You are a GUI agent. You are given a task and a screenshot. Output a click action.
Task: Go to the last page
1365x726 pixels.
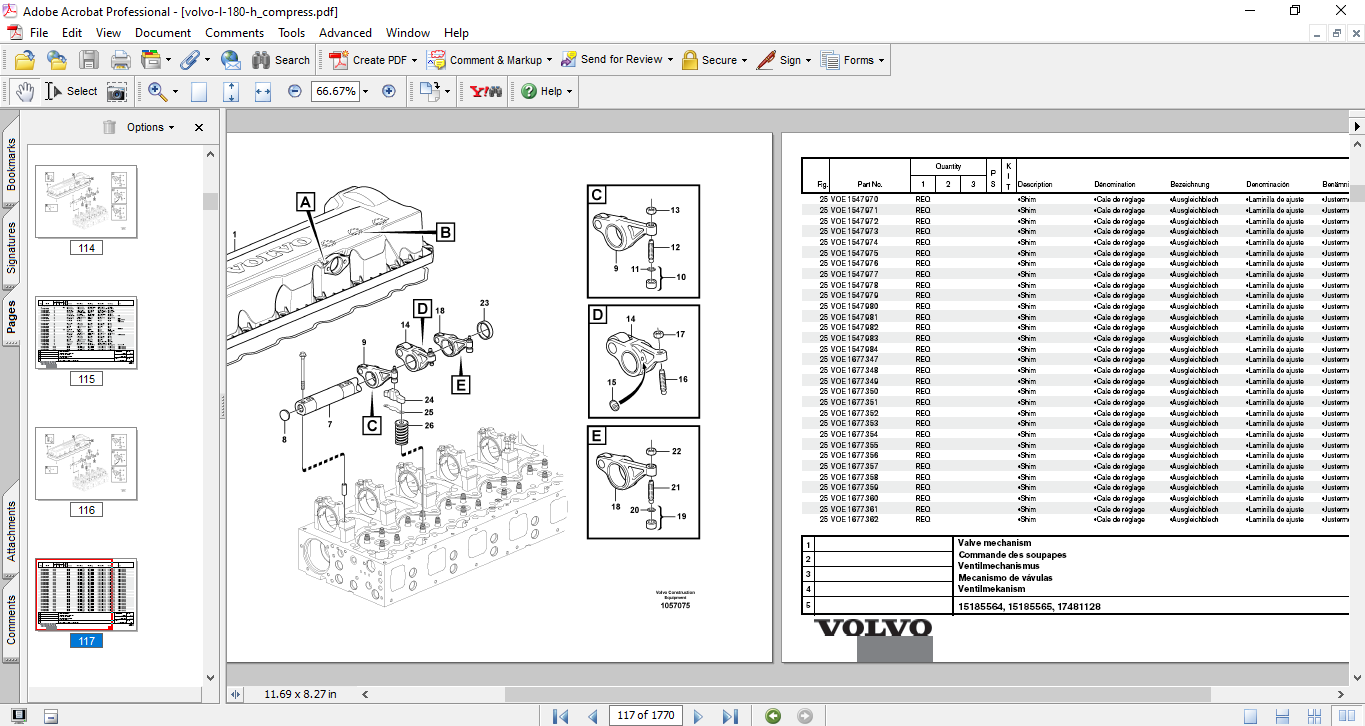730,716
